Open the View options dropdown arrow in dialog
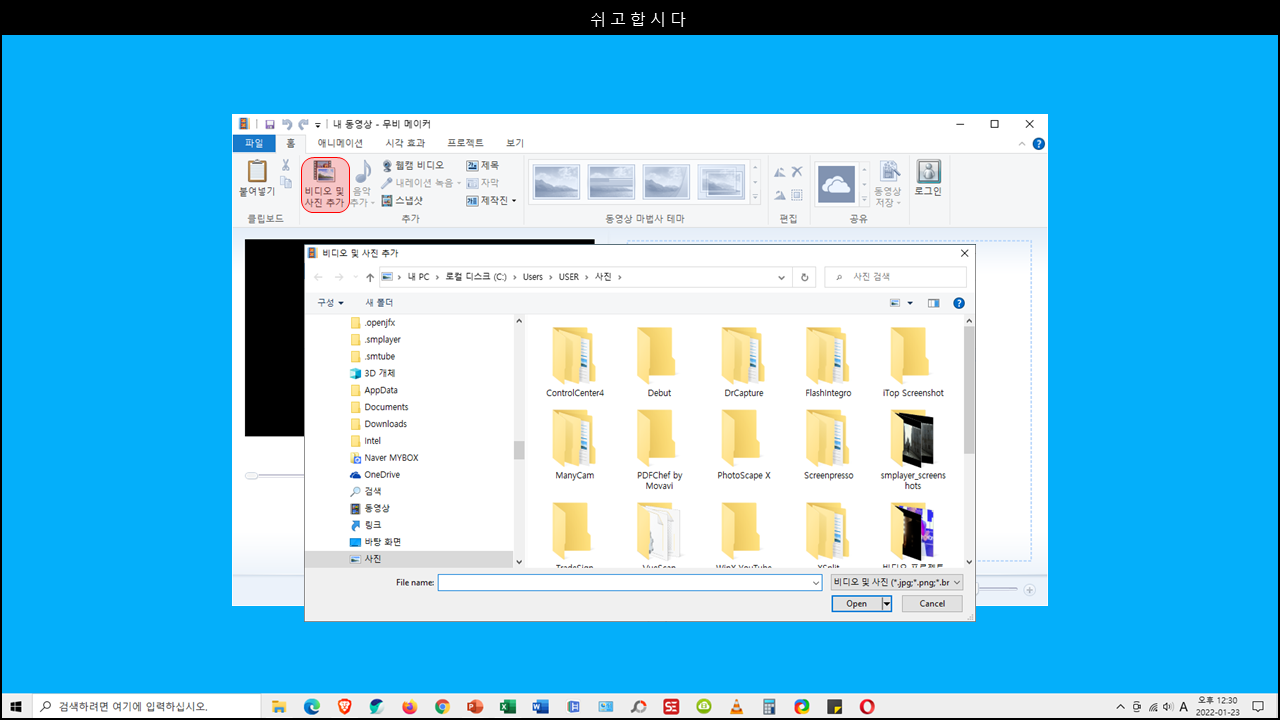The height and width of the screenshot is (720, 1280). 910,303
